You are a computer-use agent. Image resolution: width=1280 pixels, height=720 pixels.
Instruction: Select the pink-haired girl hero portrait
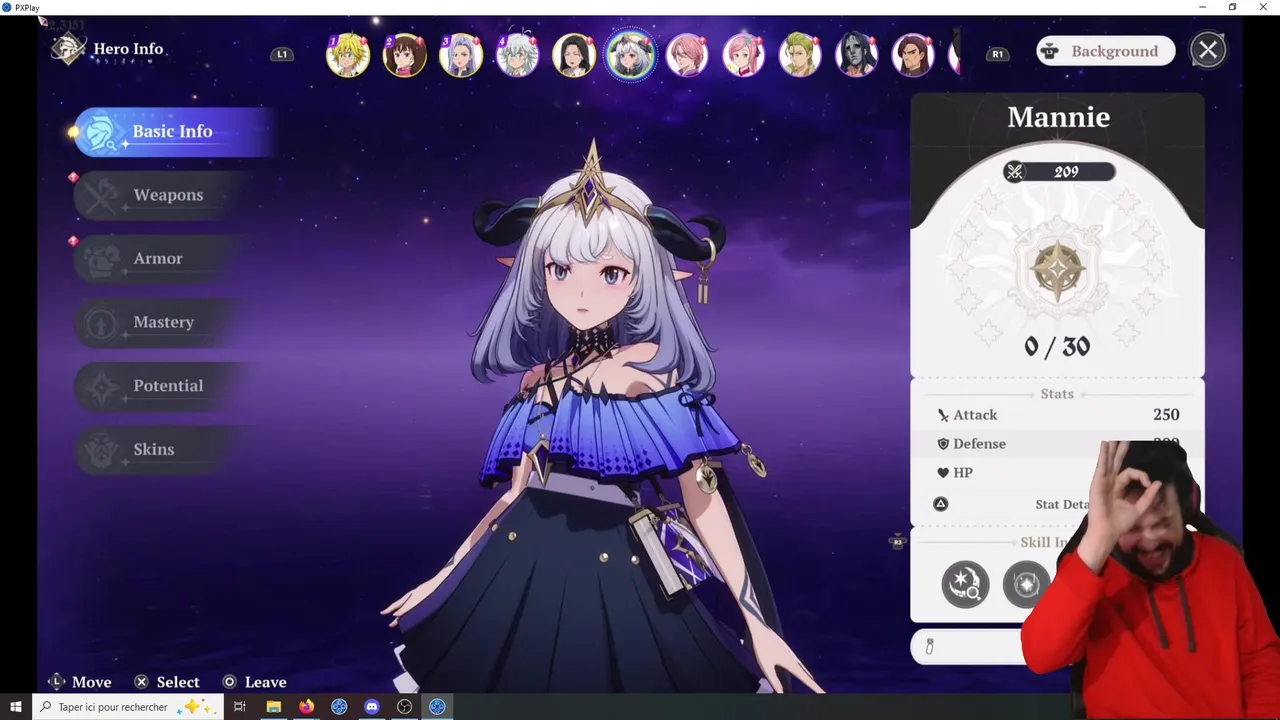[x=743, y=55]
